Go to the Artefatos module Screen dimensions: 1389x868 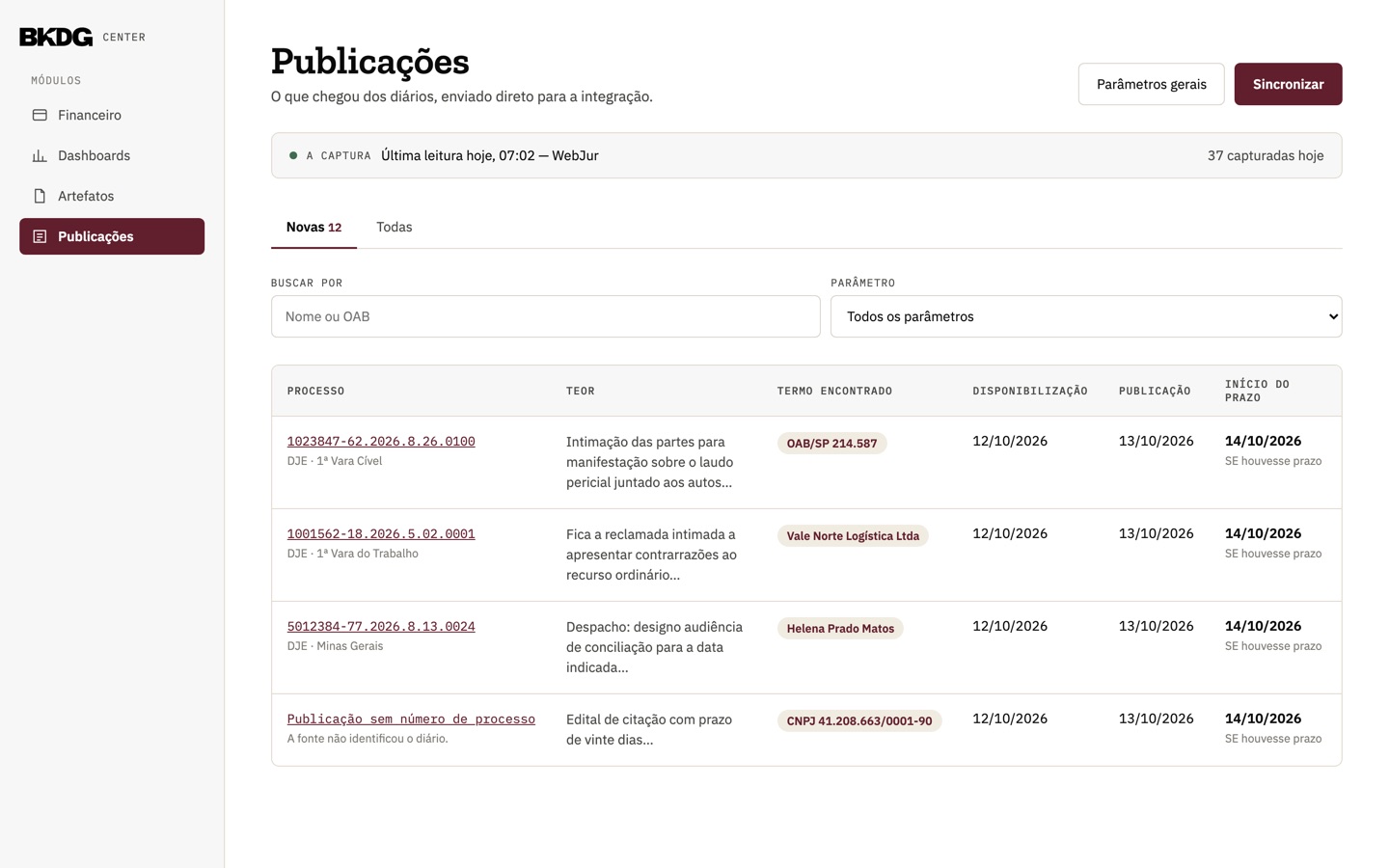[x=112, y=196]
